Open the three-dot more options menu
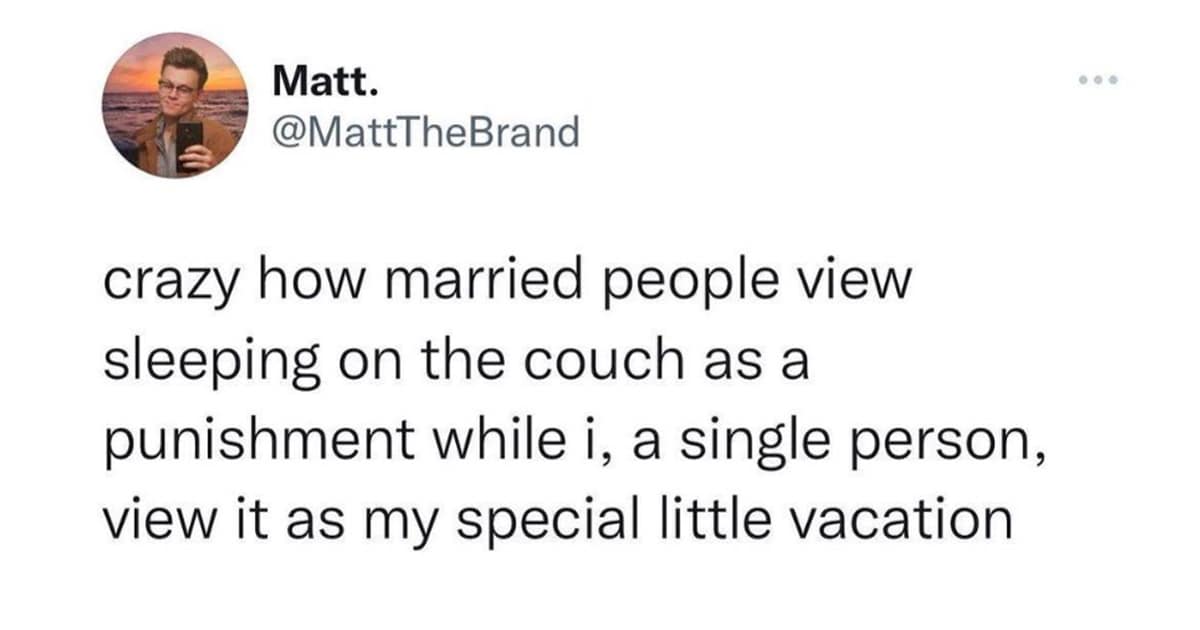This screenshot has width=1200, height=630. tap(1096, 80)
